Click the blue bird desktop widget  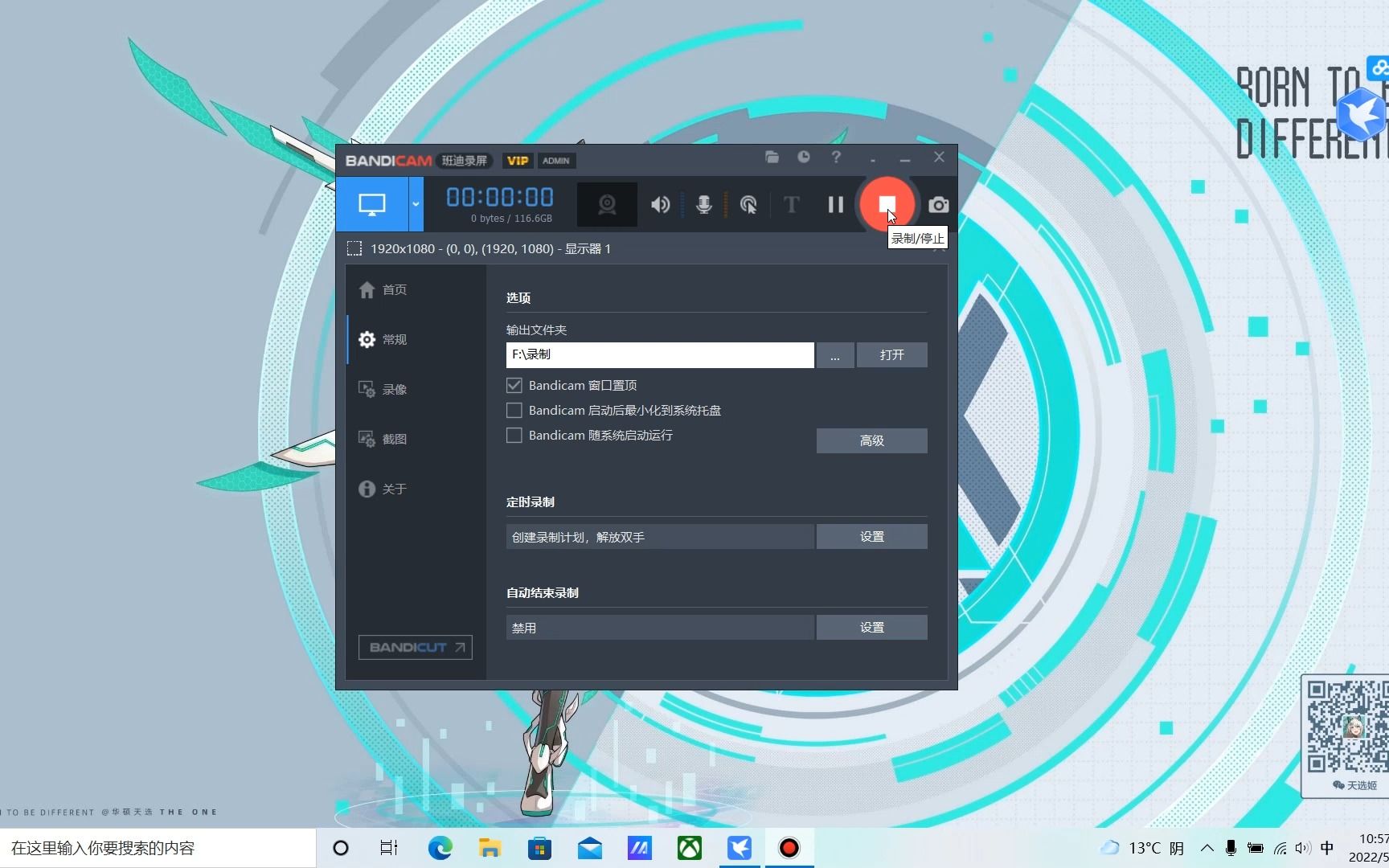point(1362,114)
